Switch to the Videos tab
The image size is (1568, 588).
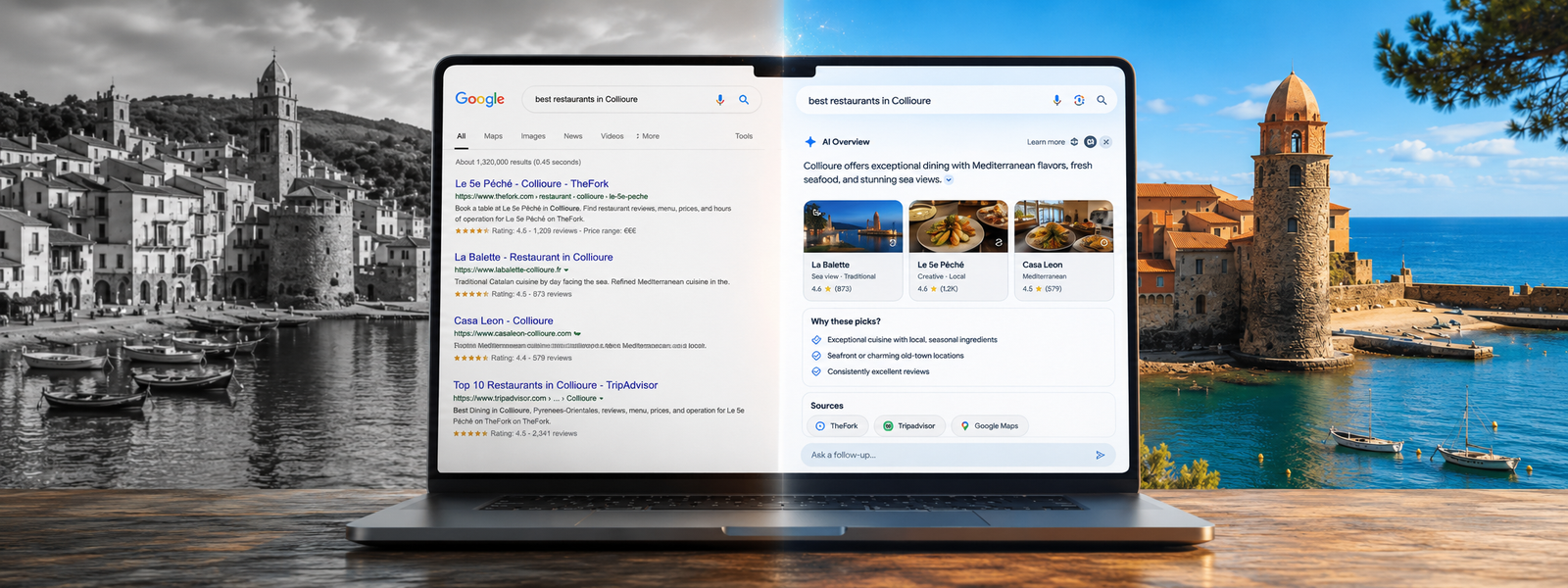coord(612,136)
